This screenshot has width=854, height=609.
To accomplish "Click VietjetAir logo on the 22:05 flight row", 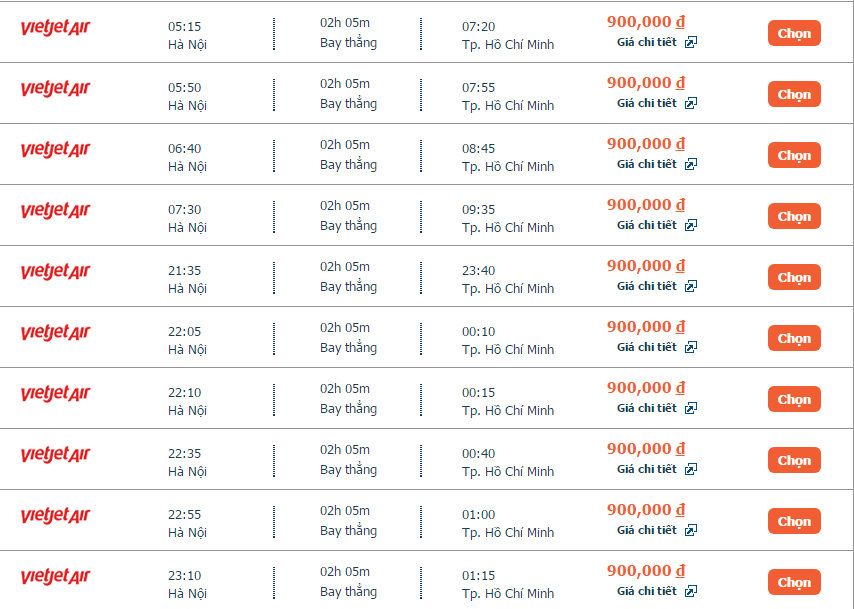I will pyautogui.click(x=55, y=332).
